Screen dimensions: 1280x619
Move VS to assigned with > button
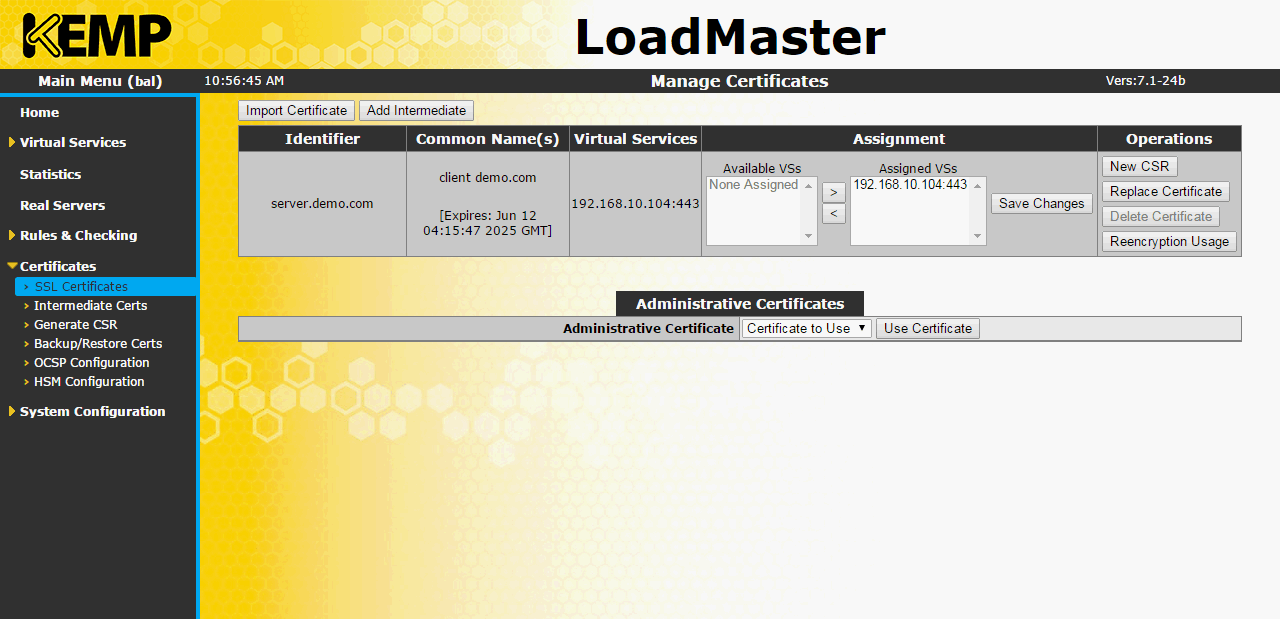click(x=834, y=192)
